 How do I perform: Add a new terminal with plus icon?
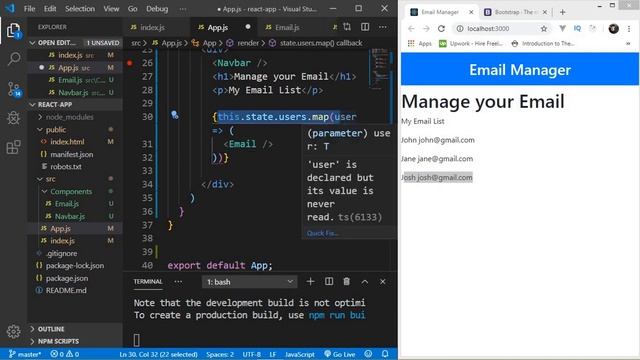(x=310, y=282)
